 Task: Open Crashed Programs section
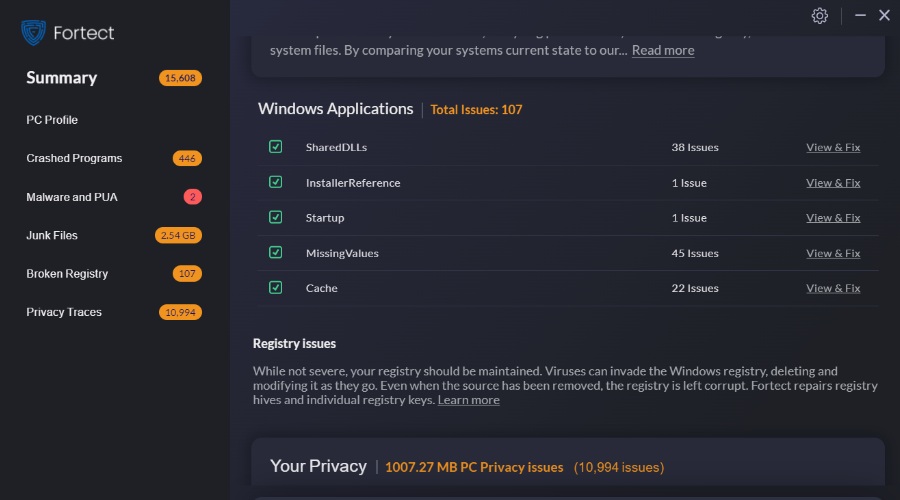coord(74,158)
